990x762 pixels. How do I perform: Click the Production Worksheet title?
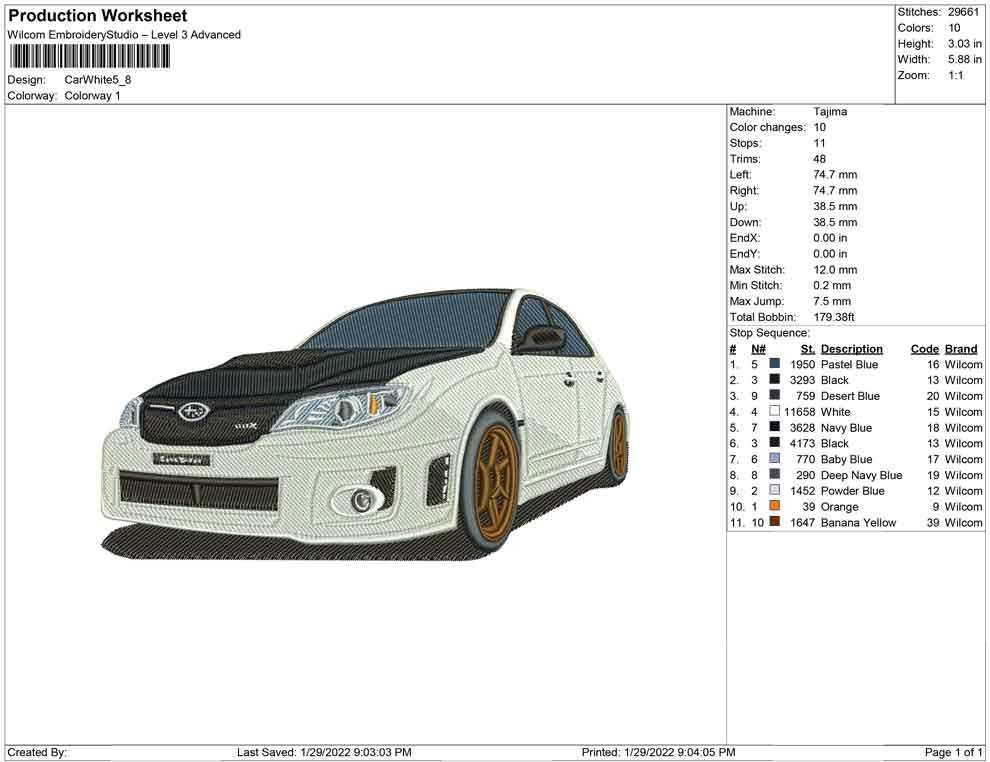coord(97,15)
